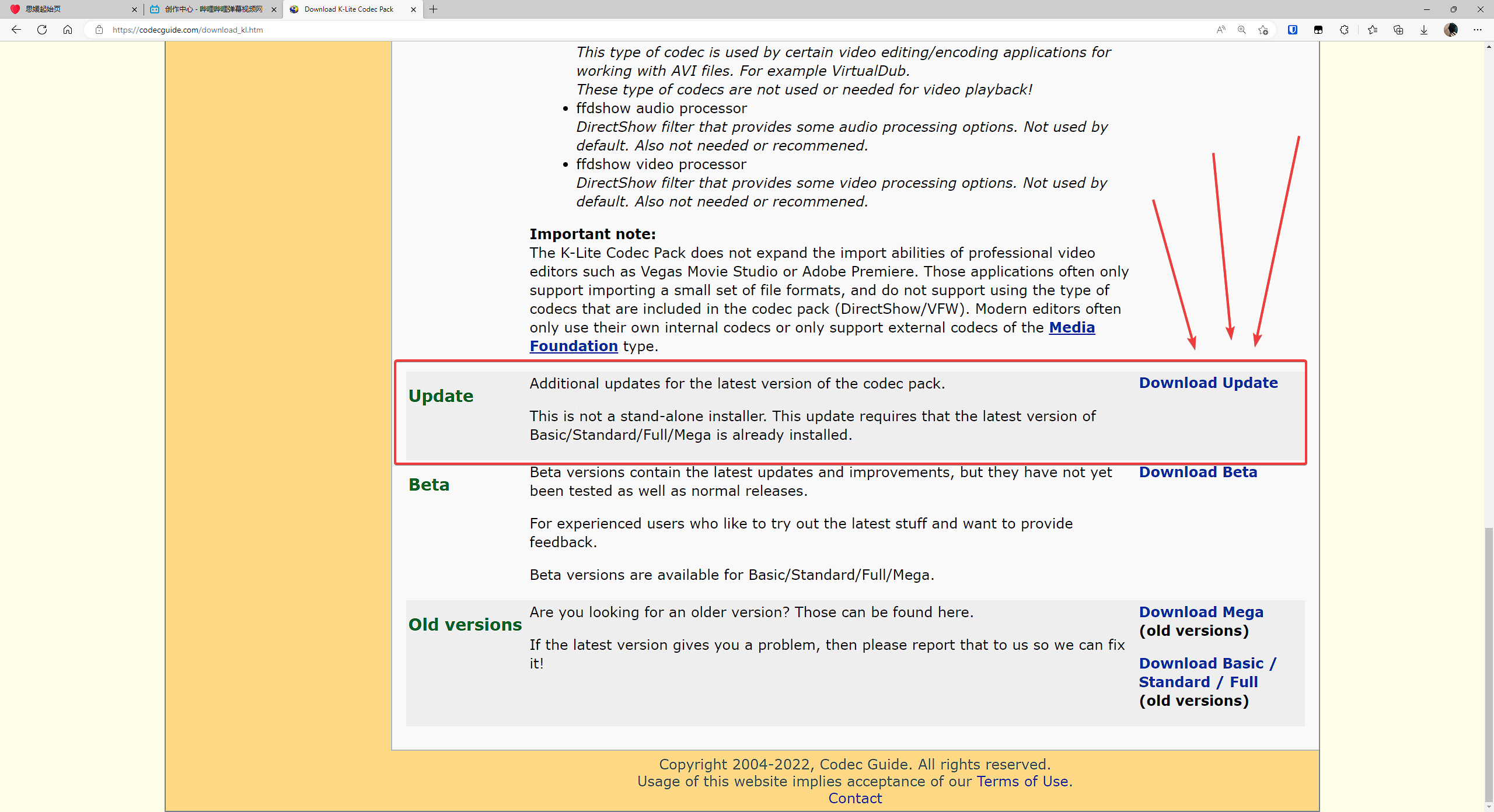Click 'ffdshow audio processor' list item
The height and width of the screenshot is (812, 1494).
(x=661, y=108)
